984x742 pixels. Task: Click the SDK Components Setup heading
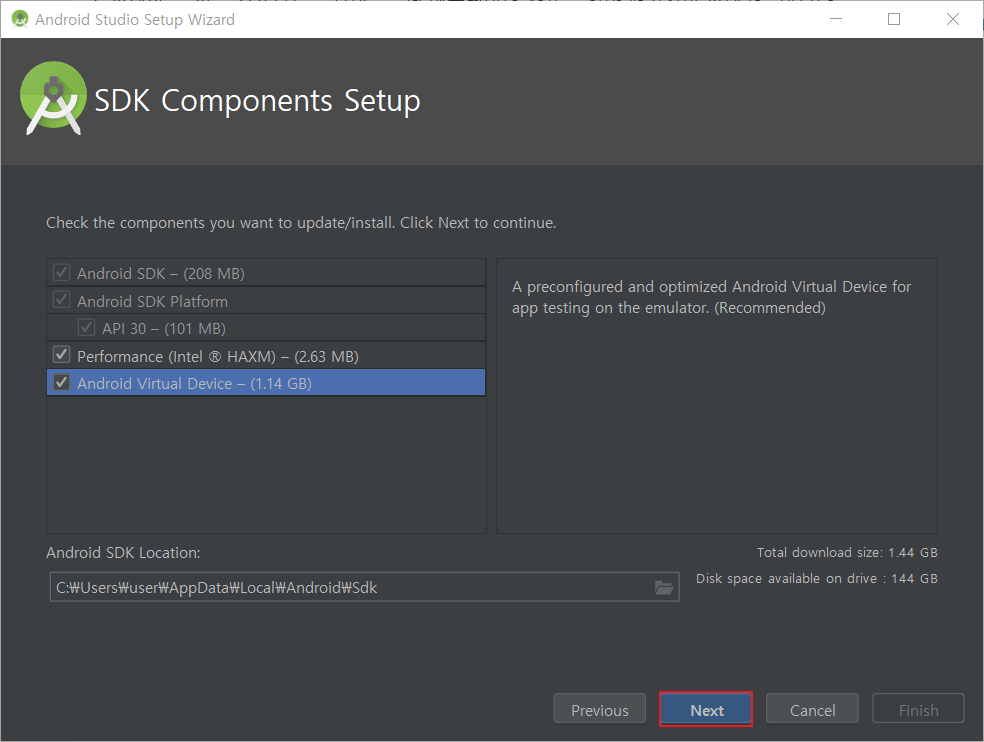[x=257, y=100]
